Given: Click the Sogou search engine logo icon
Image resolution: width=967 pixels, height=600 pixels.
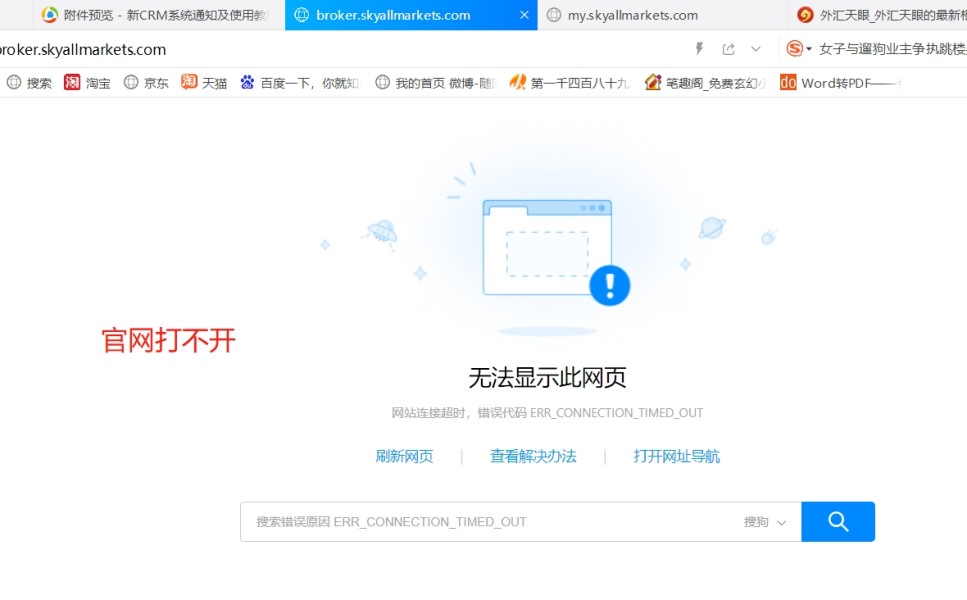Looking at the screenshot, I should [x=795, y=48].
